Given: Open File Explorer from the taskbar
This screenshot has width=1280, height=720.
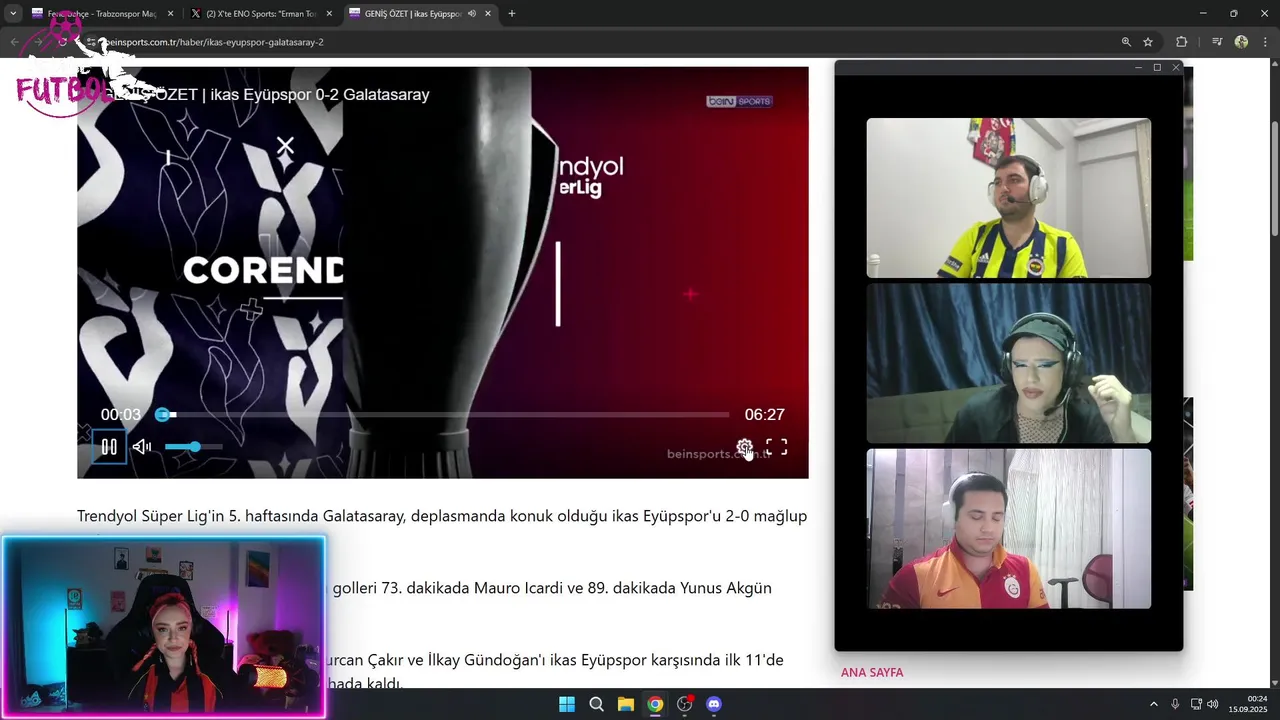Looking at the screenshot, I should coord(626,704).
